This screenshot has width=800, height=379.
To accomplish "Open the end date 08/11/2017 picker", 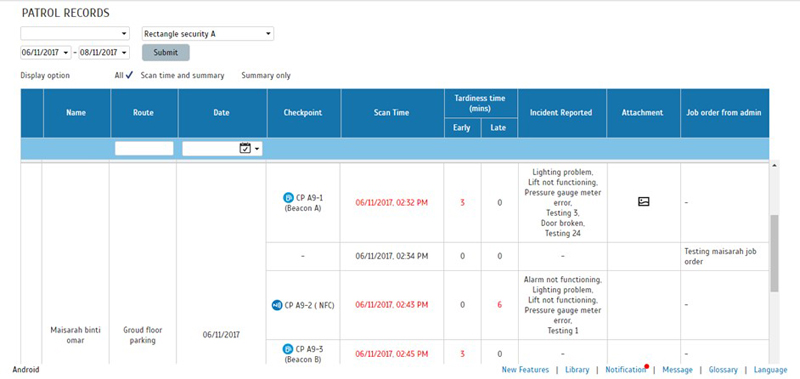I will (x=104, y=53).
